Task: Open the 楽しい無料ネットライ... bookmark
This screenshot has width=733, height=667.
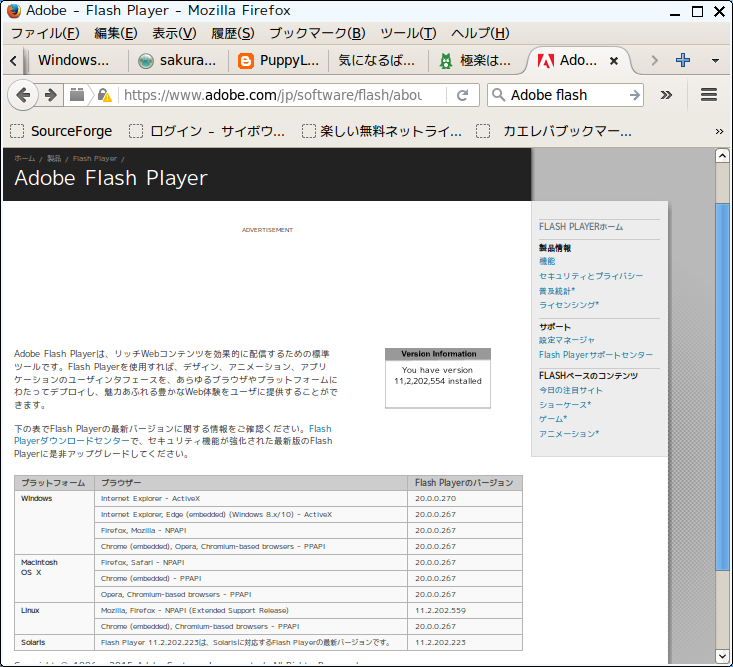Action: pos(381,131)
